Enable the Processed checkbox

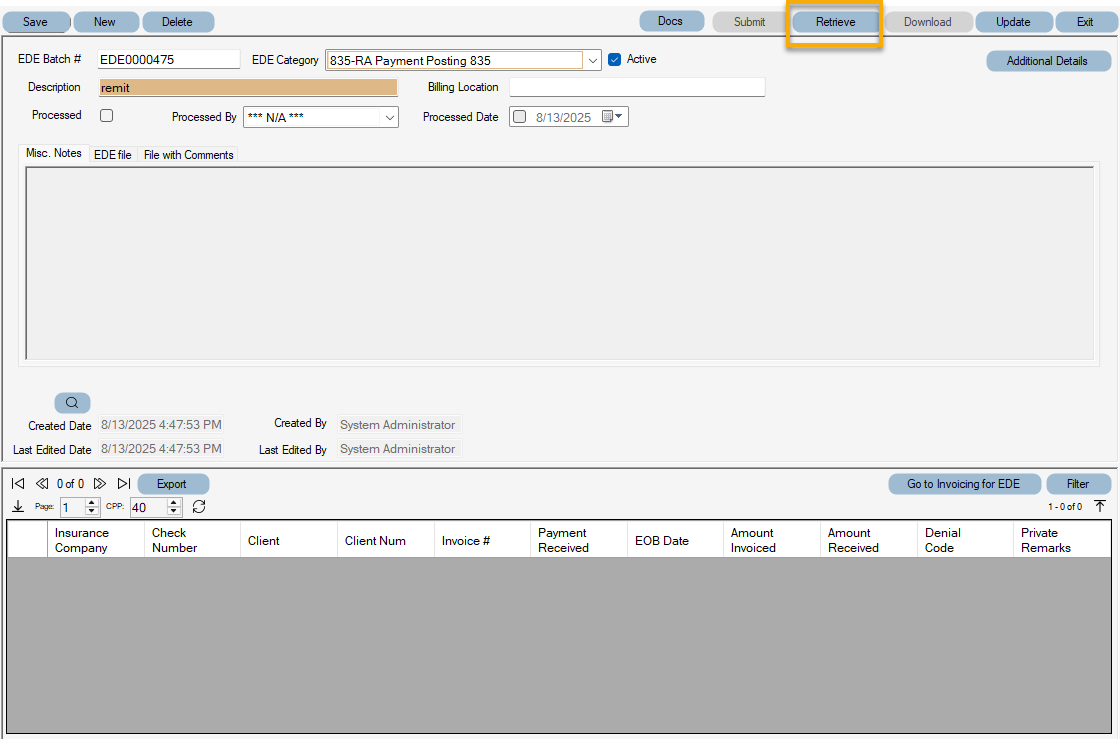pos(106,115)
